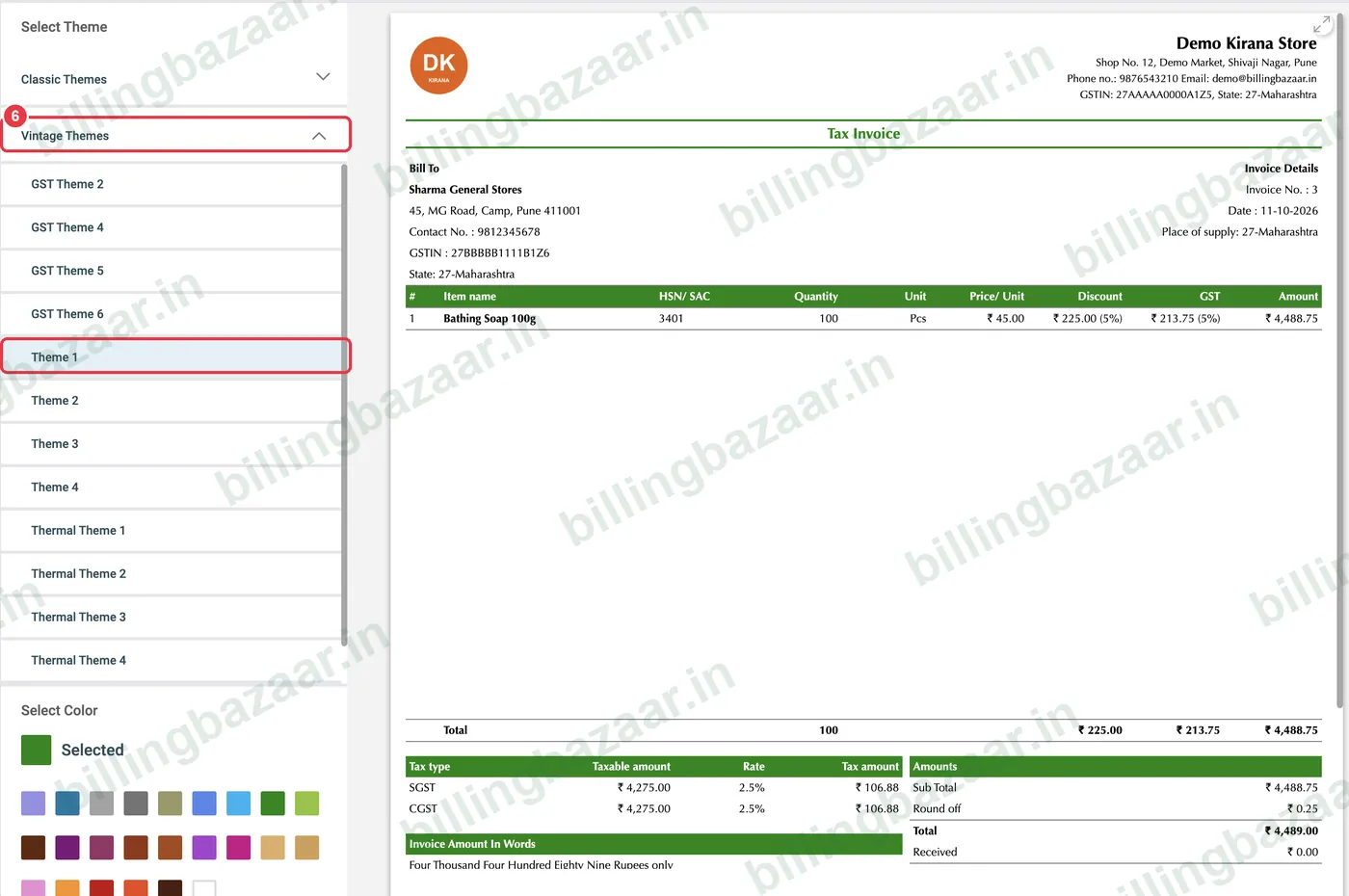Viewport: 1349px width, 896px height.
Task: Apply Thermal Theme 4
Action: click(x=172, y=661)
